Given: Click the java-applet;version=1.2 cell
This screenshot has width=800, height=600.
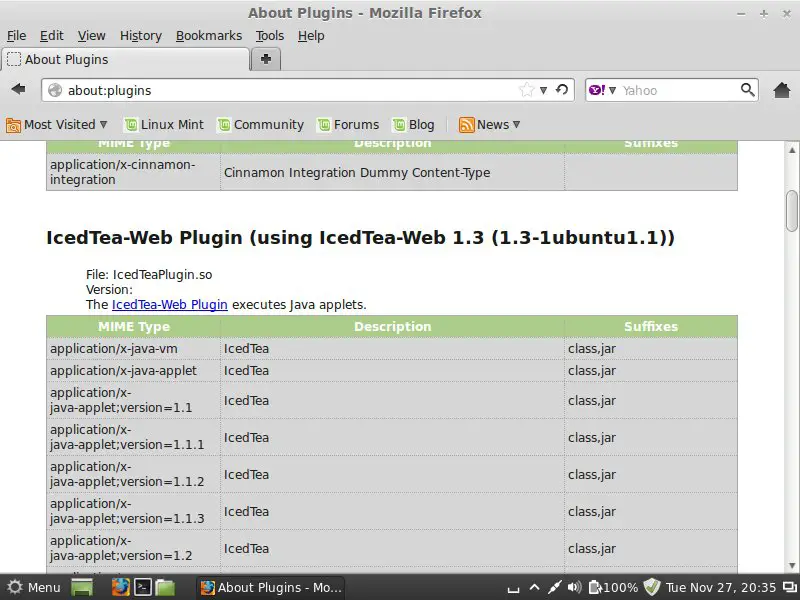Looking at the screenshot, I should coord(133,548).
